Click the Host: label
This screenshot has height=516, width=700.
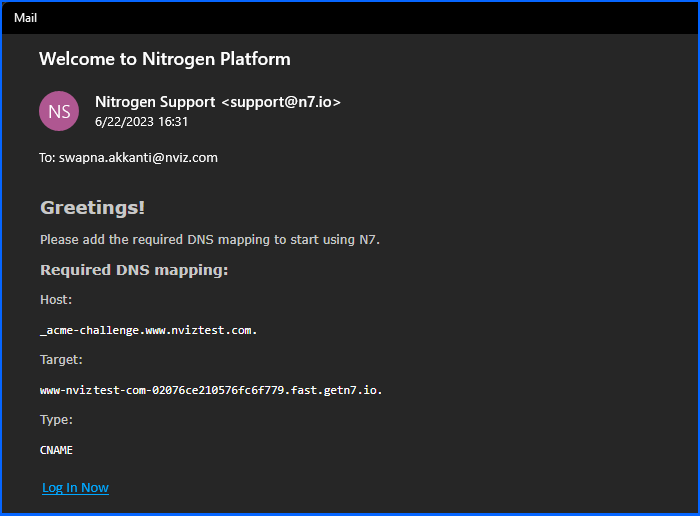(56, 300)
